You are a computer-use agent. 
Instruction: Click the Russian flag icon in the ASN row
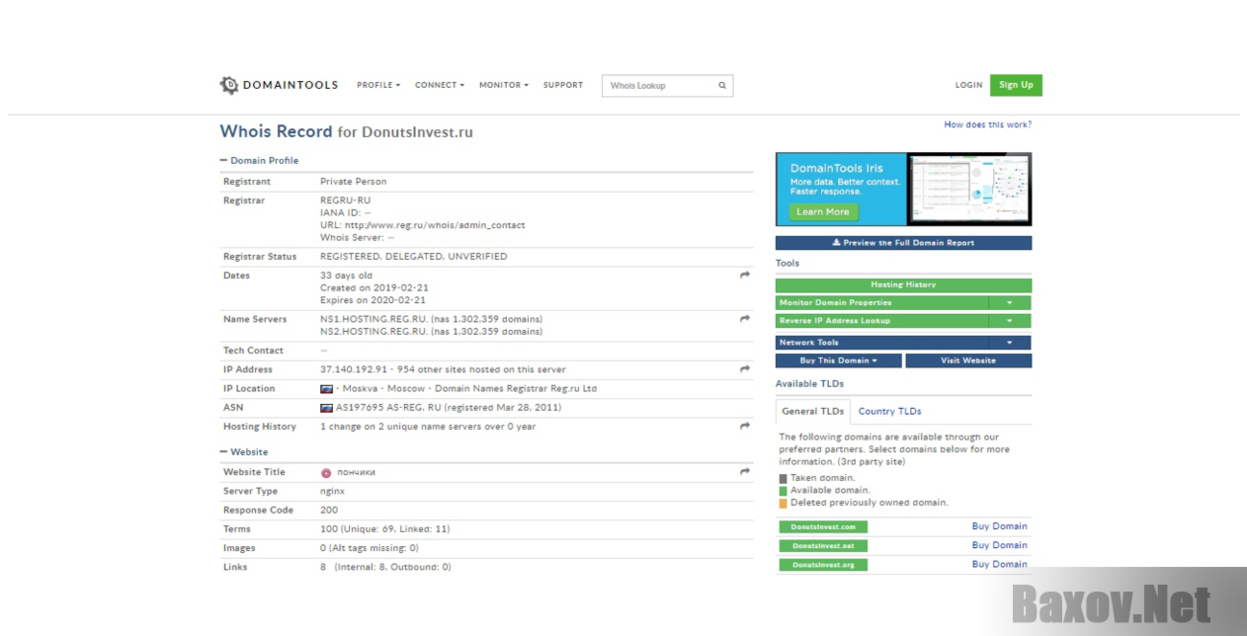pos(326,408)
